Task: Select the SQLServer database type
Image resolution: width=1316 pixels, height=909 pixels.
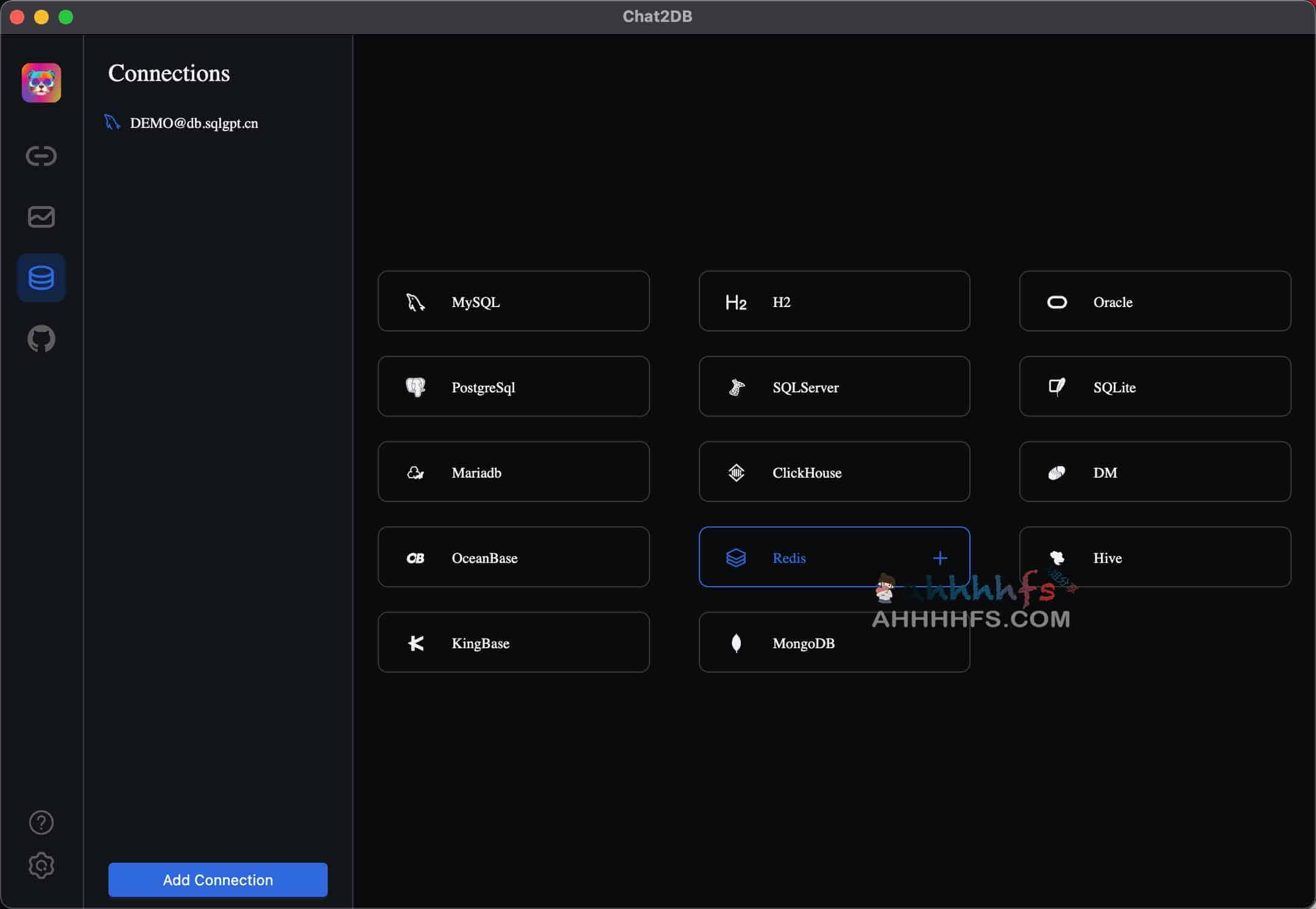Action: coord(833,386)
